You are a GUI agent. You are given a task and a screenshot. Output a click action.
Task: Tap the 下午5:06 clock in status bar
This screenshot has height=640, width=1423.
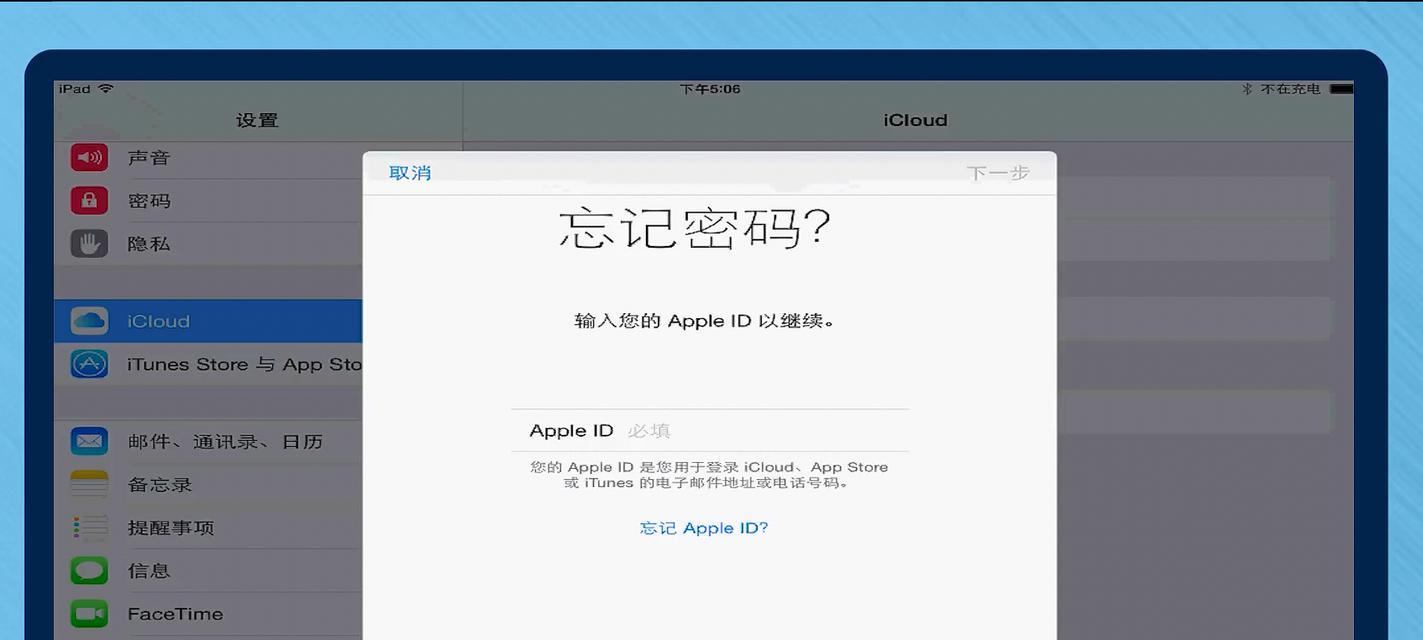pos(710,89)
